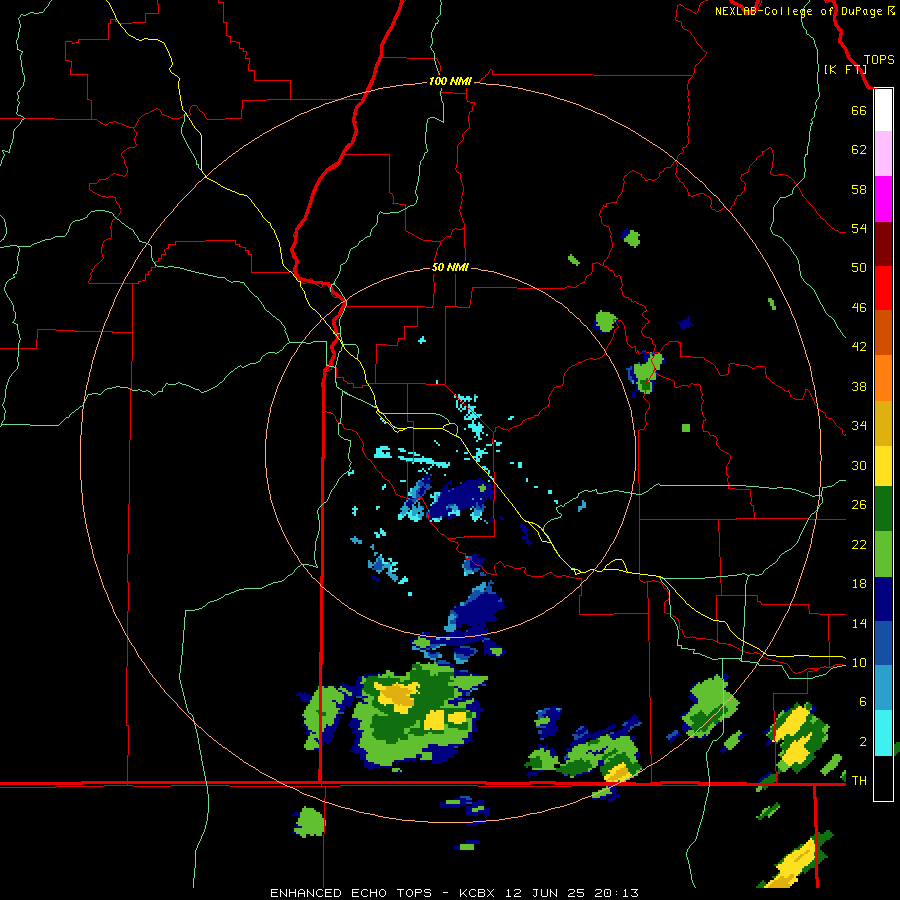Click the 30 value on legend
Image resolution: width=900 pixels, height=900 pixels.
[x=859, y=465]
